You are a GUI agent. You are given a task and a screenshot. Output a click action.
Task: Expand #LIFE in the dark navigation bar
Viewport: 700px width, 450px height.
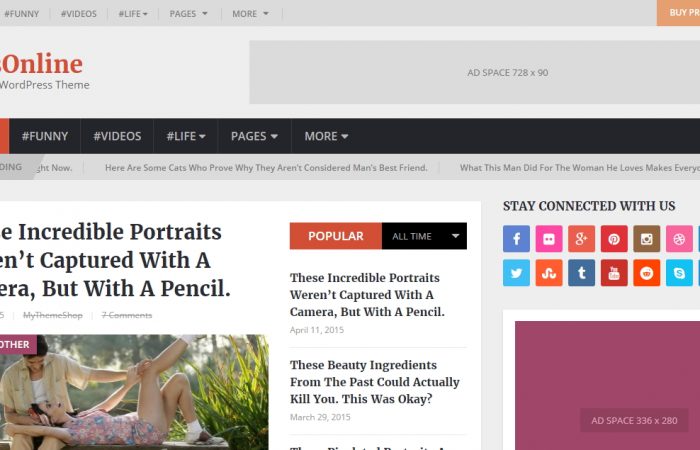(x=186, y=136)
